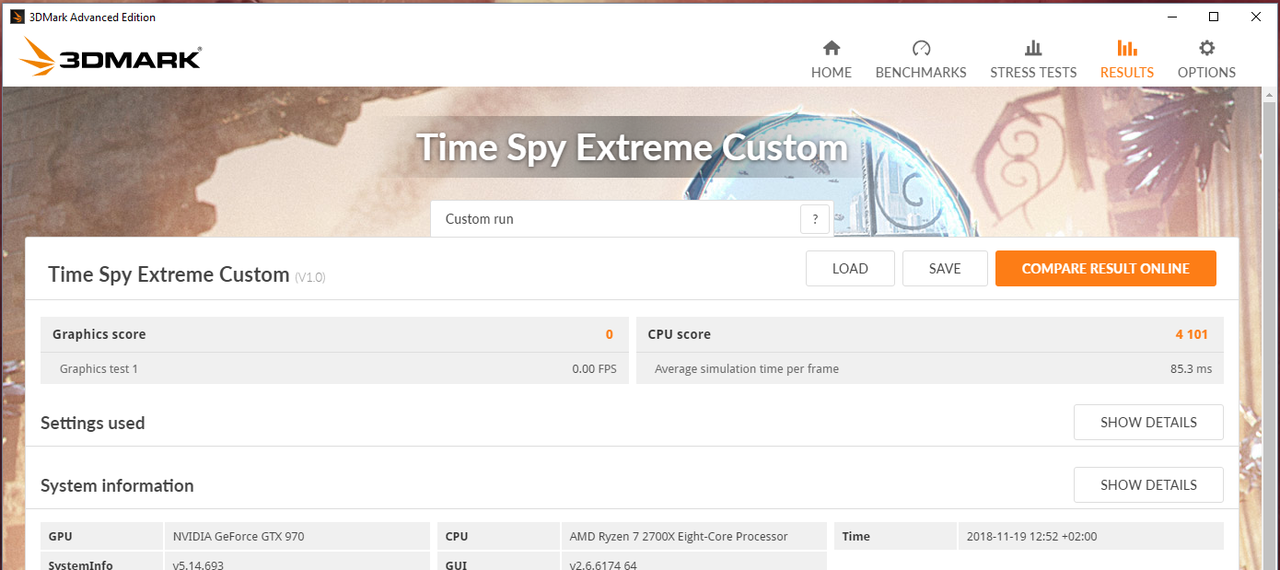The image size is (1280, 570).
Task: Open the HOME tab
Action: 831,60
